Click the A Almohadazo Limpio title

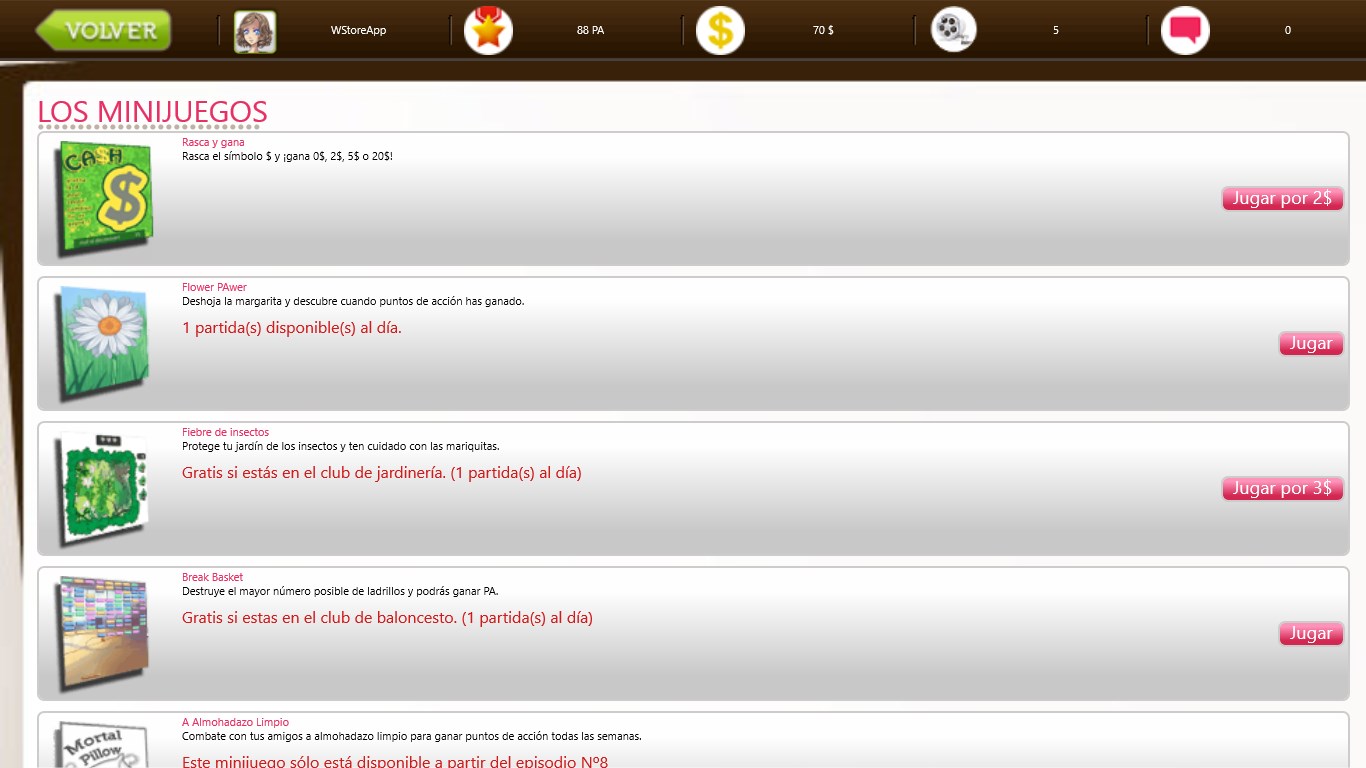coord(235,722)
